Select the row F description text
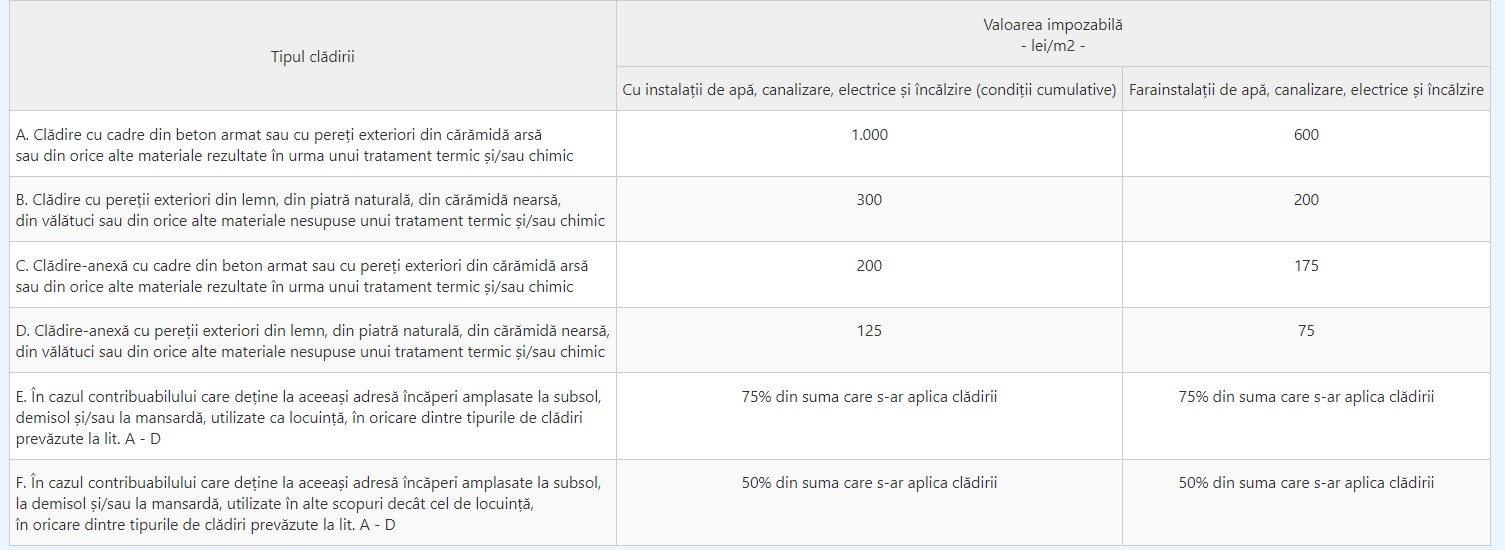 click(308, 503)
